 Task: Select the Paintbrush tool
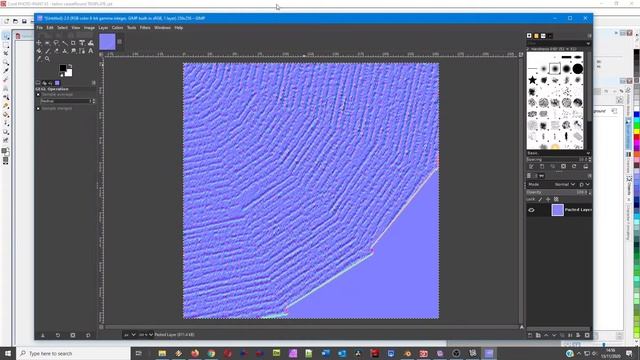pos(47,51)
